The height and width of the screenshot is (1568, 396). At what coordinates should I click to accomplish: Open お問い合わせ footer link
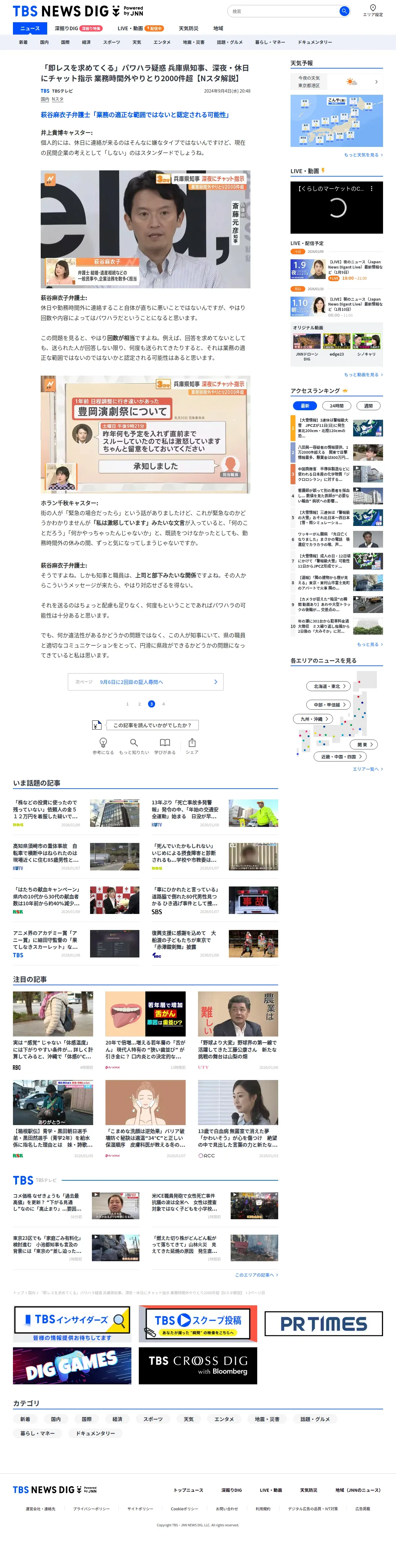227,1509
